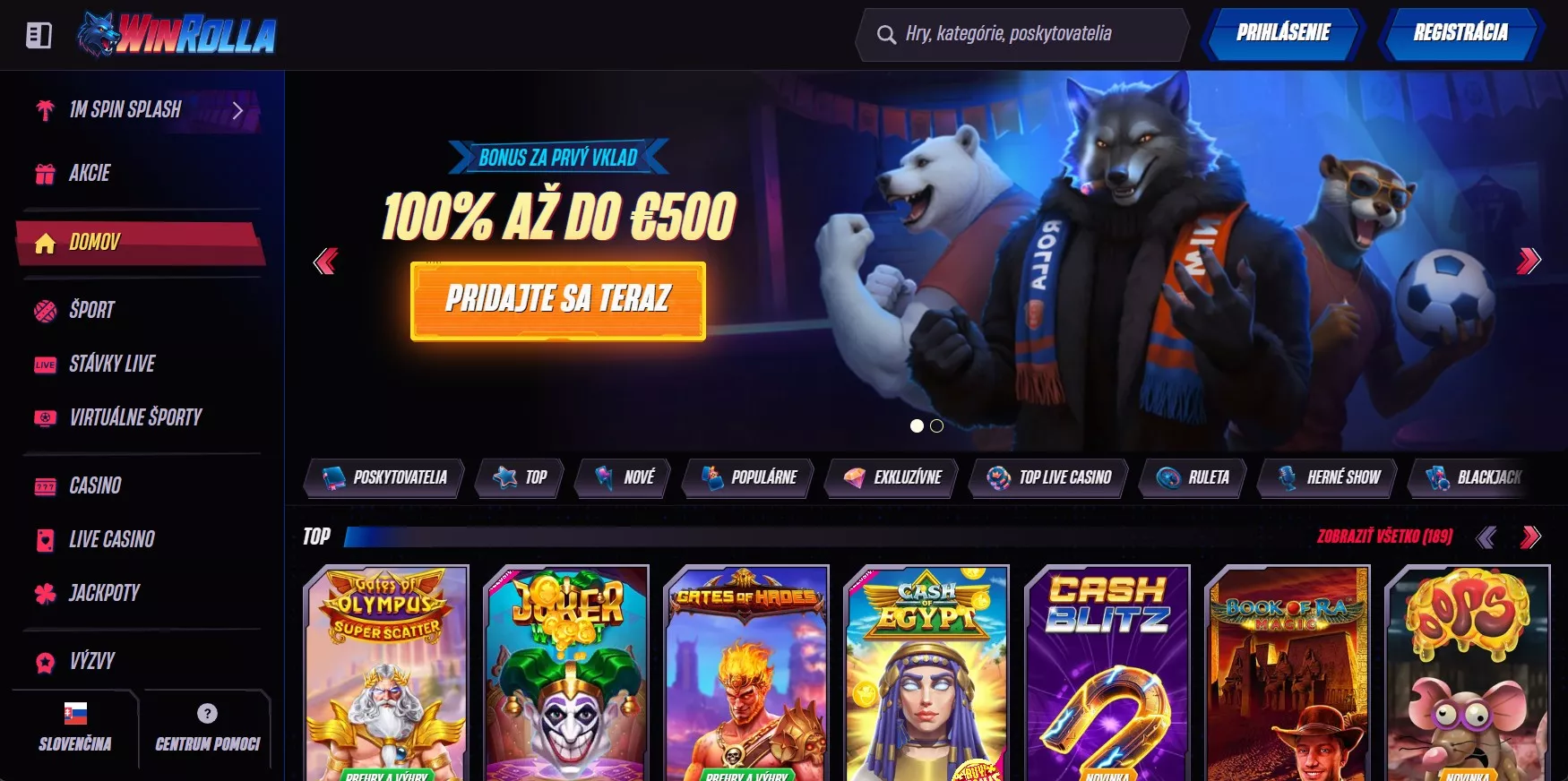Open Šport via the ball icon
Image resolution: width=1568 pixels, height=781 pixels.
pos(45,311)
